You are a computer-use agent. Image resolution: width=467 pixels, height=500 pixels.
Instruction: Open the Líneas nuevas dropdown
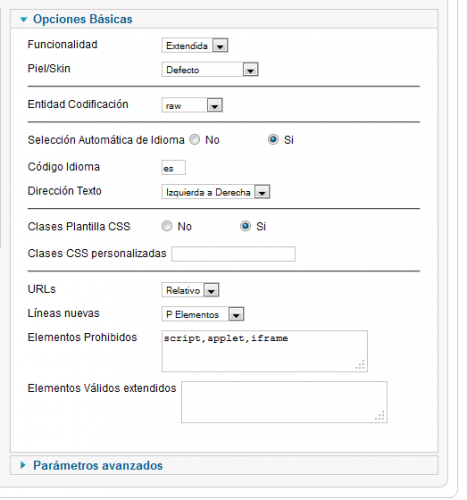coord(203,314)
